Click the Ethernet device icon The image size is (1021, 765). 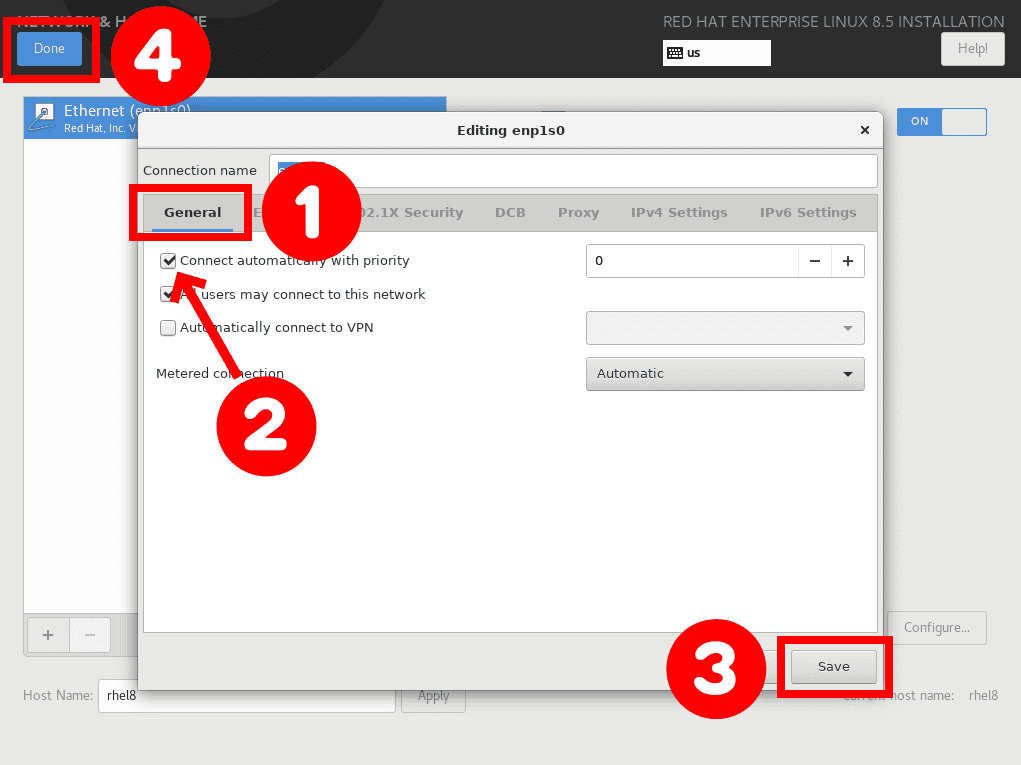click(43, 118)
